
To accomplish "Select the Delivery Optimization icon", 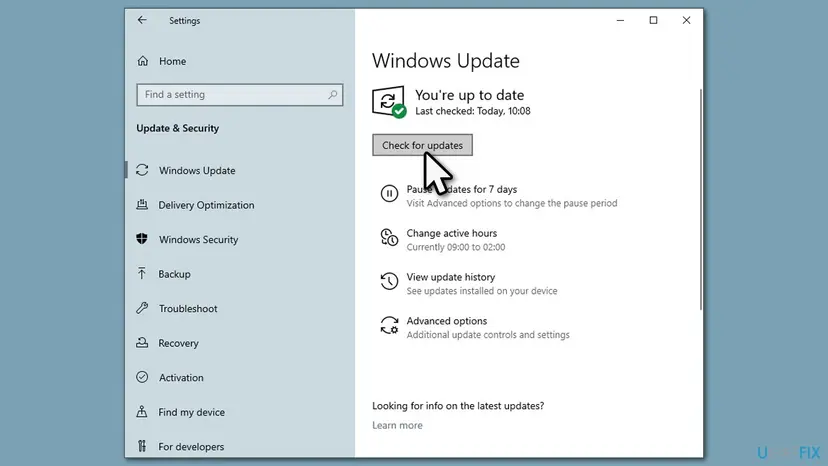I will tap(142, 204).
